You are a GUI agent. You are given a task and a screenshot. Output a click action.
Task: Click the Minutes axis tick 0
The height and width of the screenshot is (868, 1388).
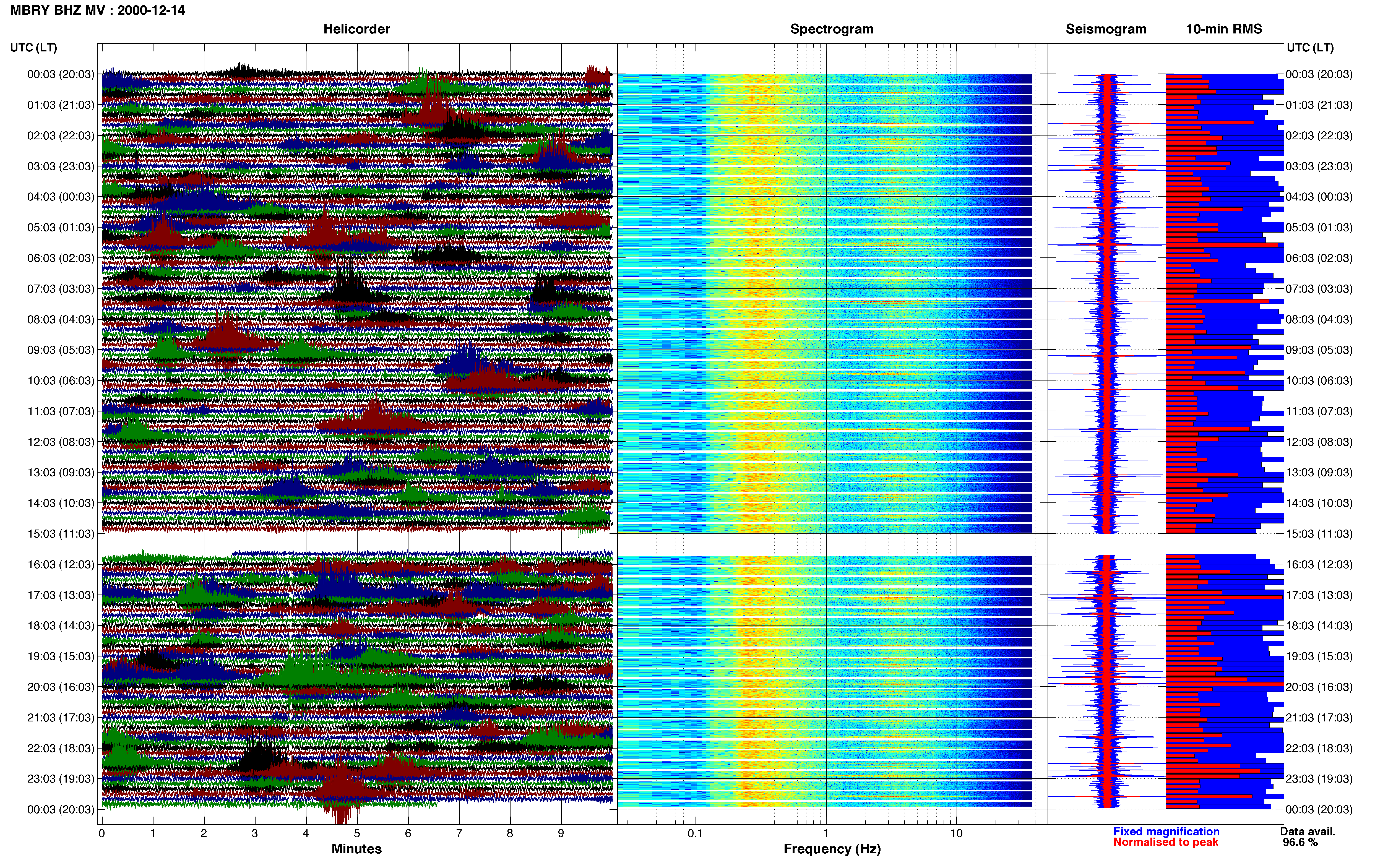pos(101,833)
